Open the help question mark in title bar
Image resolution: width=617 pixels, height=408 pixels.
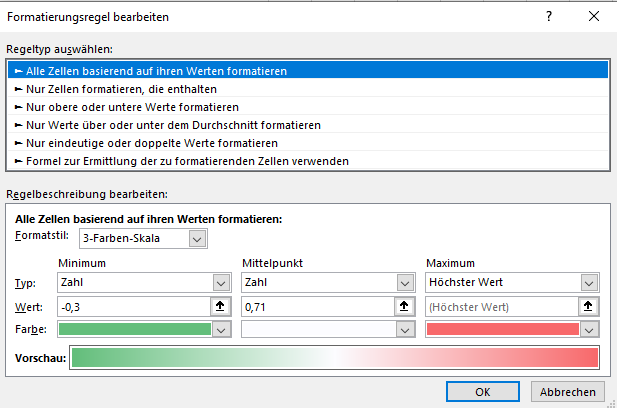click(549, 17)
